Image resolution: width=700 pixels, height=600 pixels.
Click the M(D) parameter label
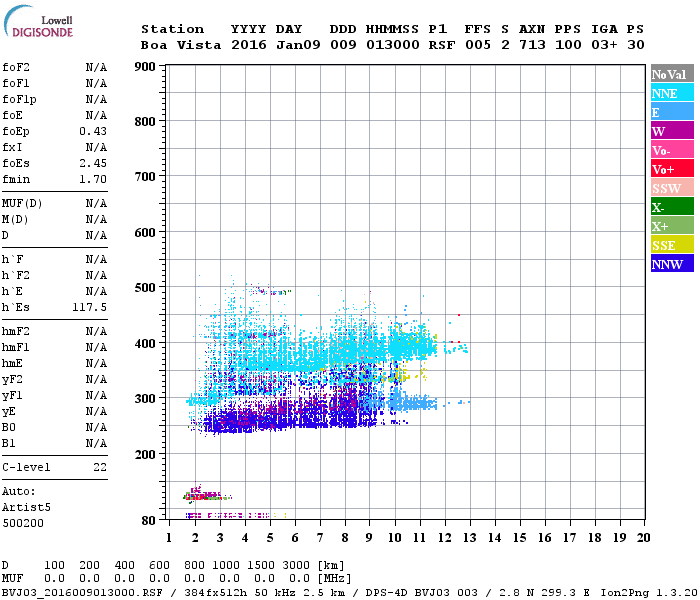click(x=15, y=220)
